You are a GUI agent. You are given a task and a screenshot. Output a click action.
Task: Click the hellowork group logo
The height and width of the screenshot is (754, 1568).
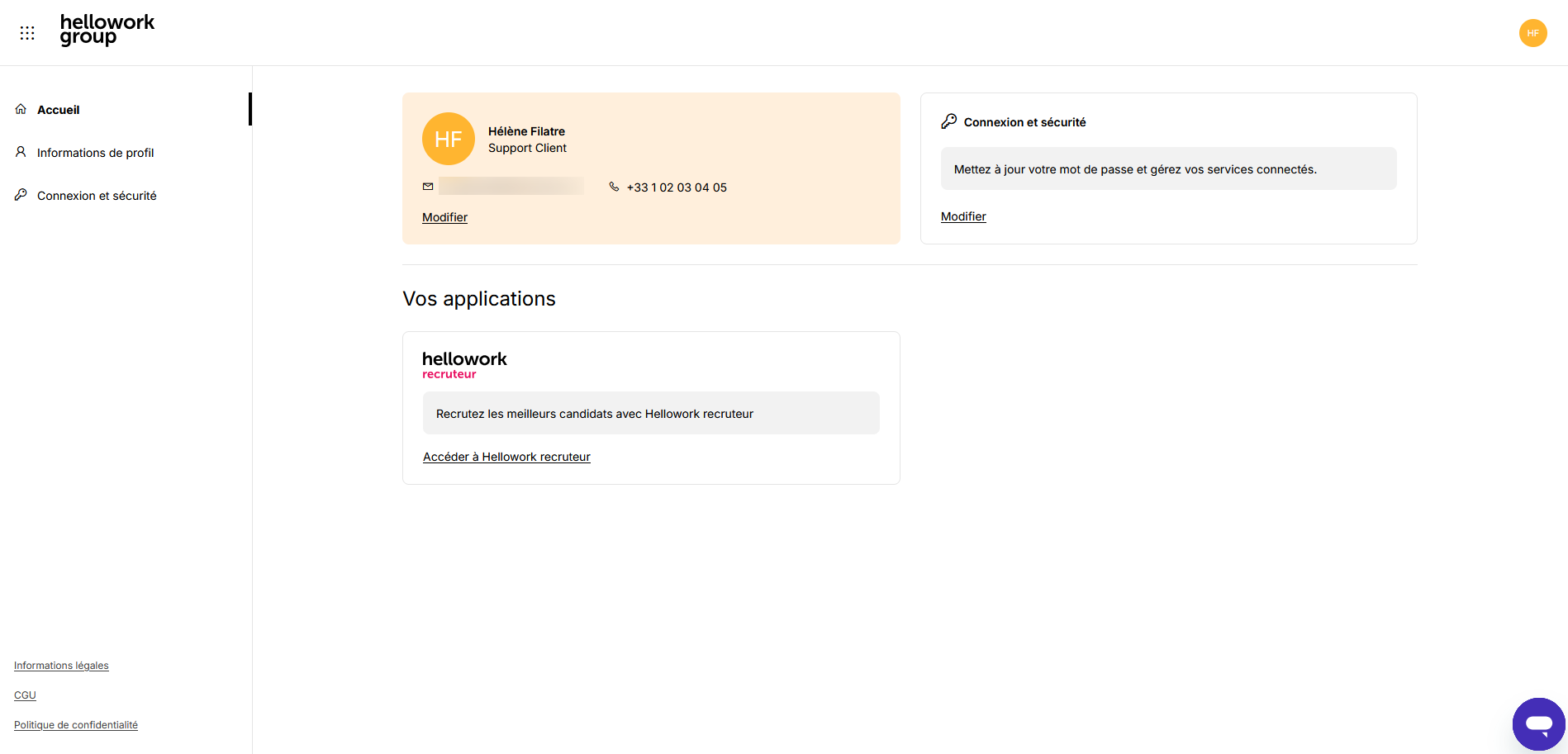(107, 31)
